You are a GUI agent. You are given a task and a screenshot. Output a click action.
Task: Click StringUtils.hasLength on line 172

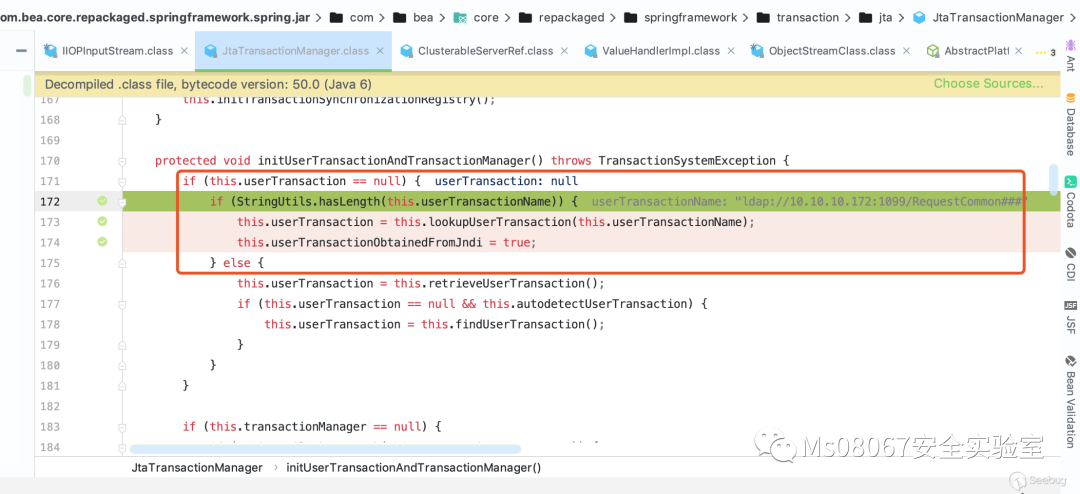308,202
